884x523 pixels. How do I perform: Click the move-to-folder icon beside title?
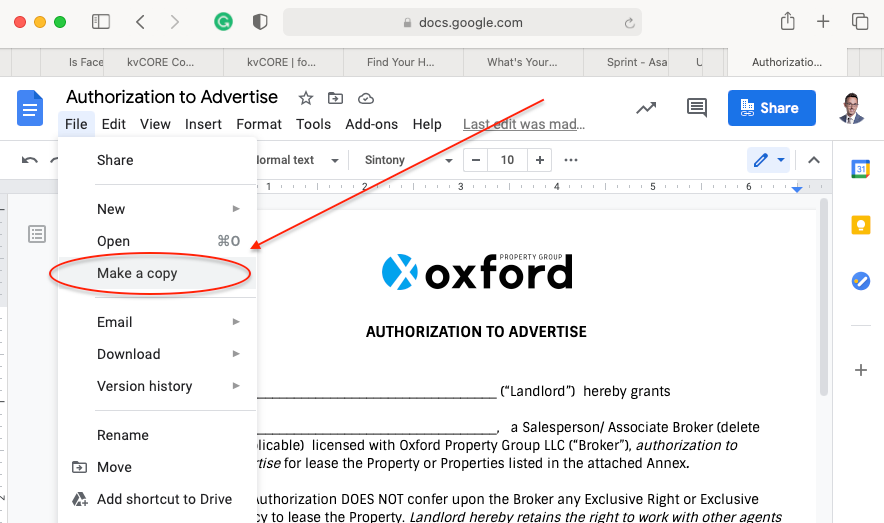coord(335,99)
